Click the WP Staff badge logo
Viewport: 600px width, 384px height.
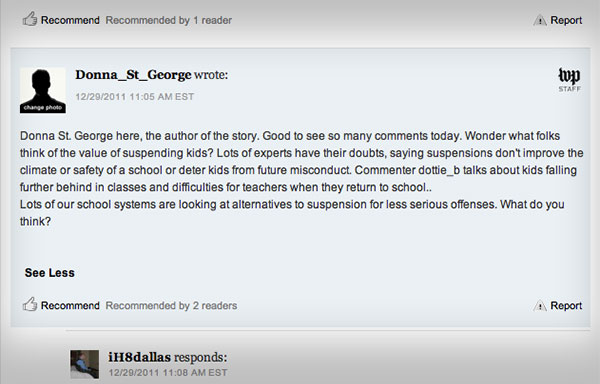tap(569, 80)
